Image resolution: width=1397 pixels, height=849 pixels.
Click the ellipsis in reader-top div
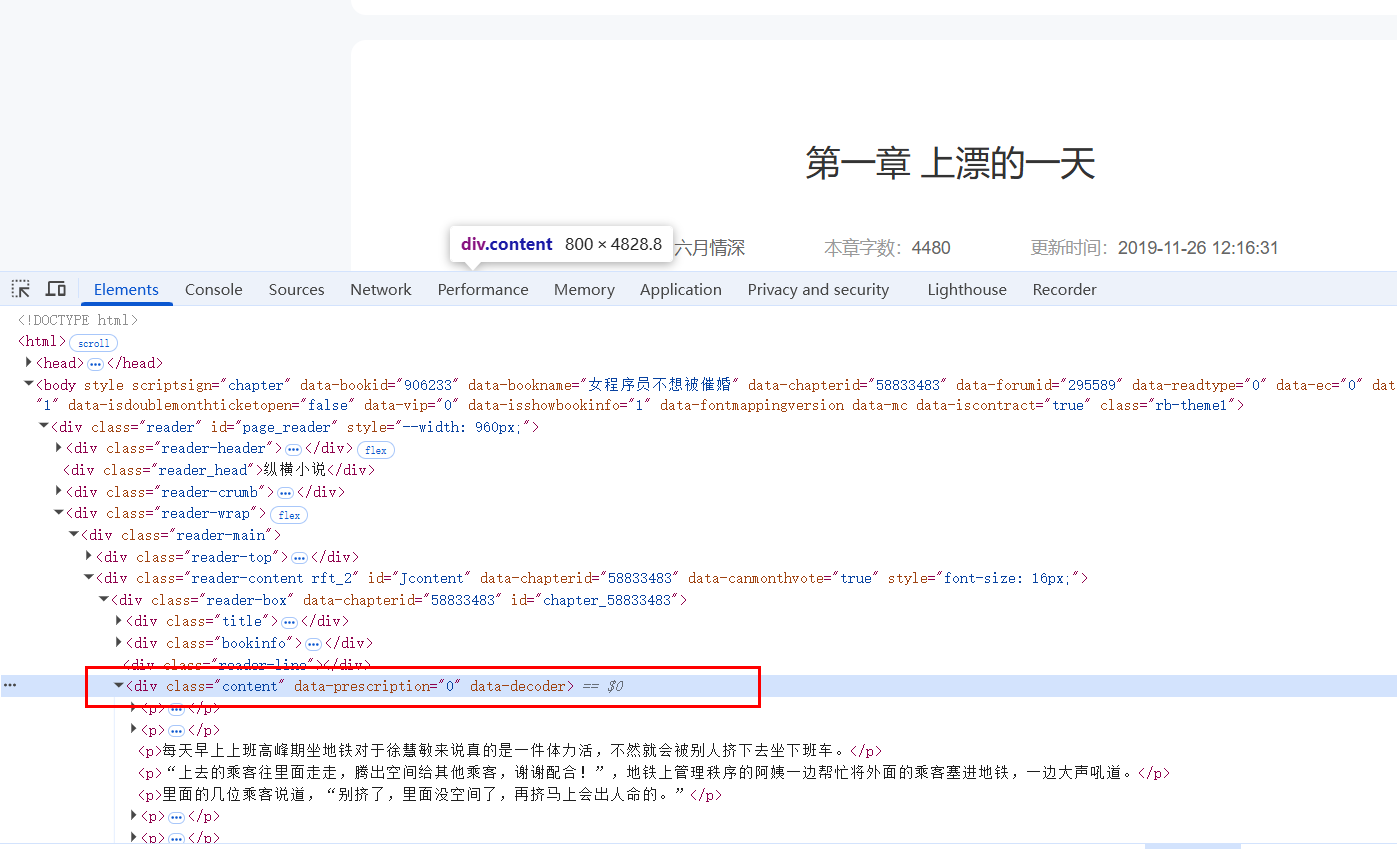(x=299, y=557)
